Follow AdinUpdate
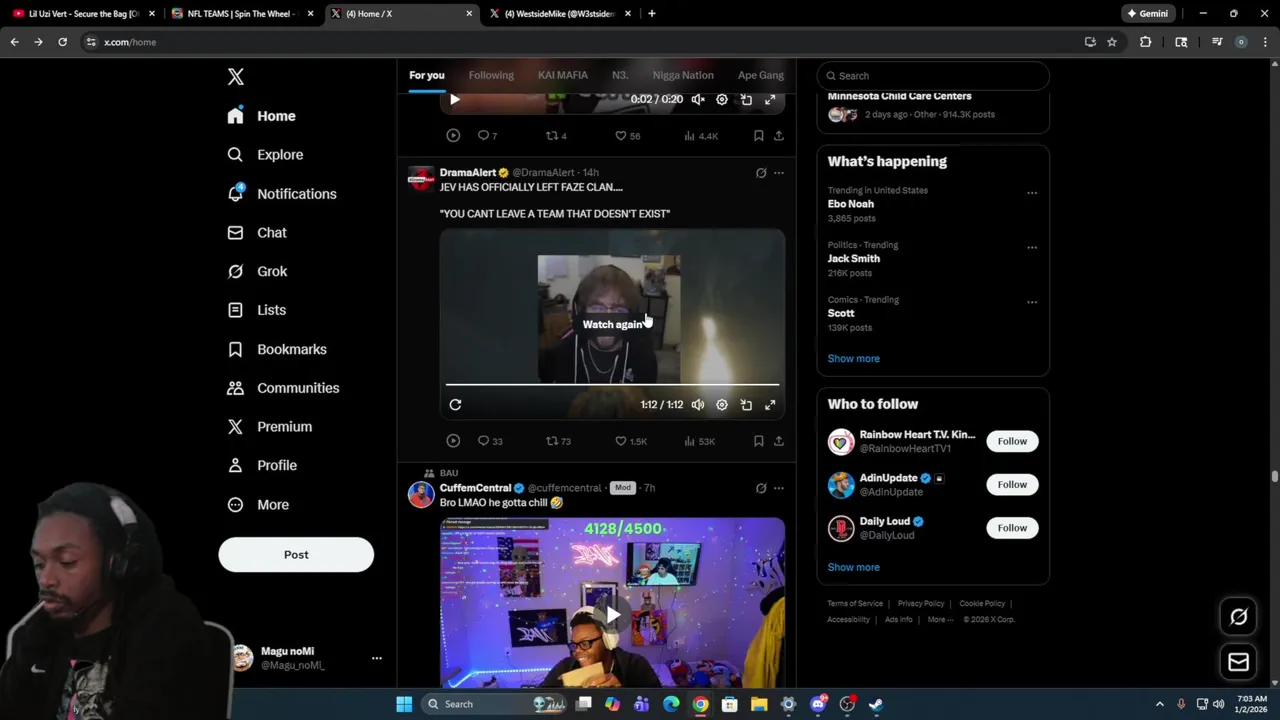 (1012, 485)
